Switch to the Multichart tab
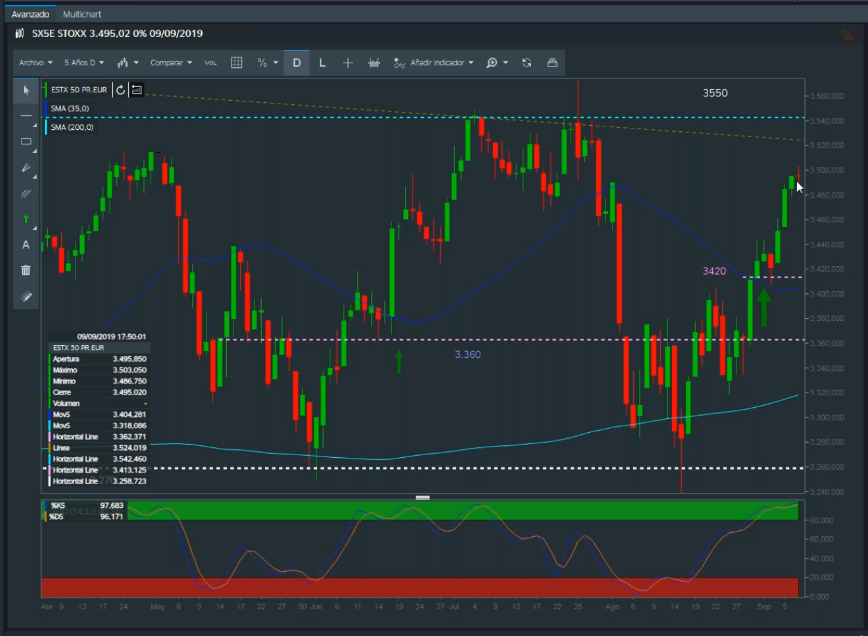 pyautogui.click(x=82, y=14)
